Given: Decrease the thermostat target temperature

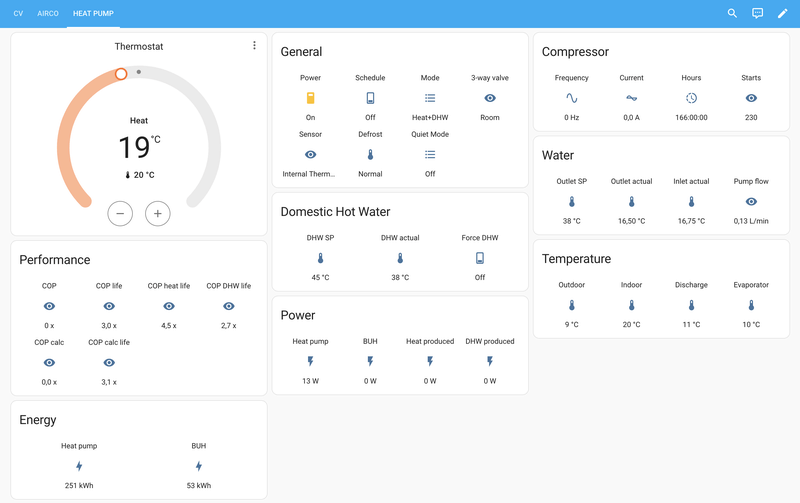Looking at the screenshot, I should [120, 213].
